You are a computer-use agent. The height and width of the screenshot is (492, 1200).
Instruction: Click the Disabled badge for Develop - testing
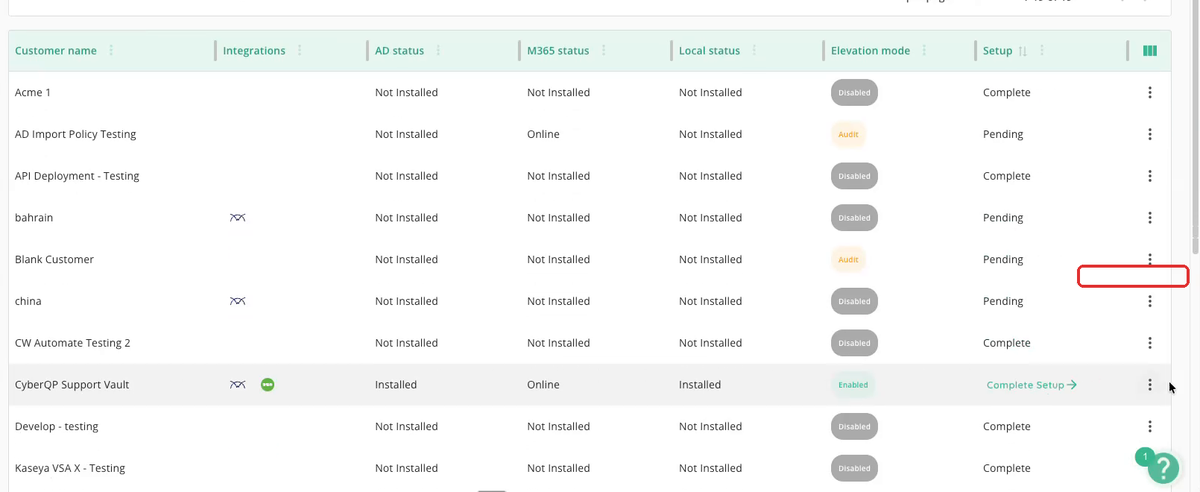[x=854, y=426]
